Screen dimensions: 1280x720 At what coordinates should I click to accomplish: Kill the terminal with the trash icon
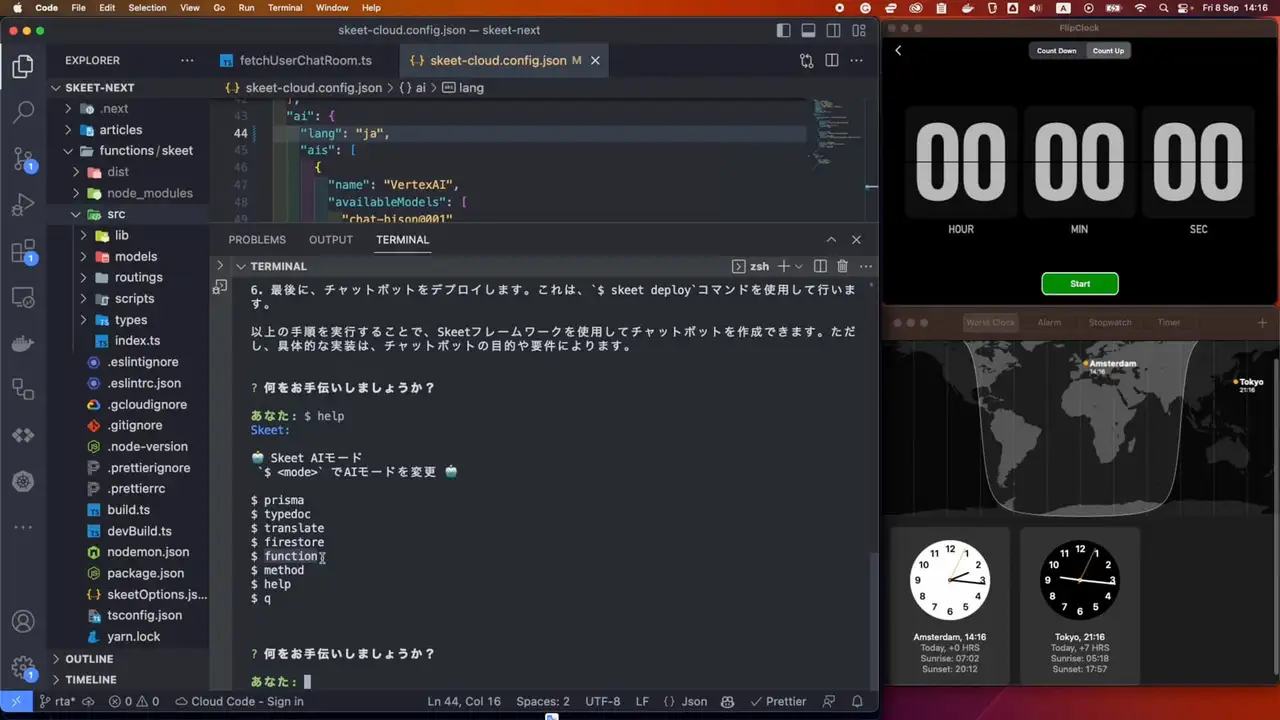(842, 266)
